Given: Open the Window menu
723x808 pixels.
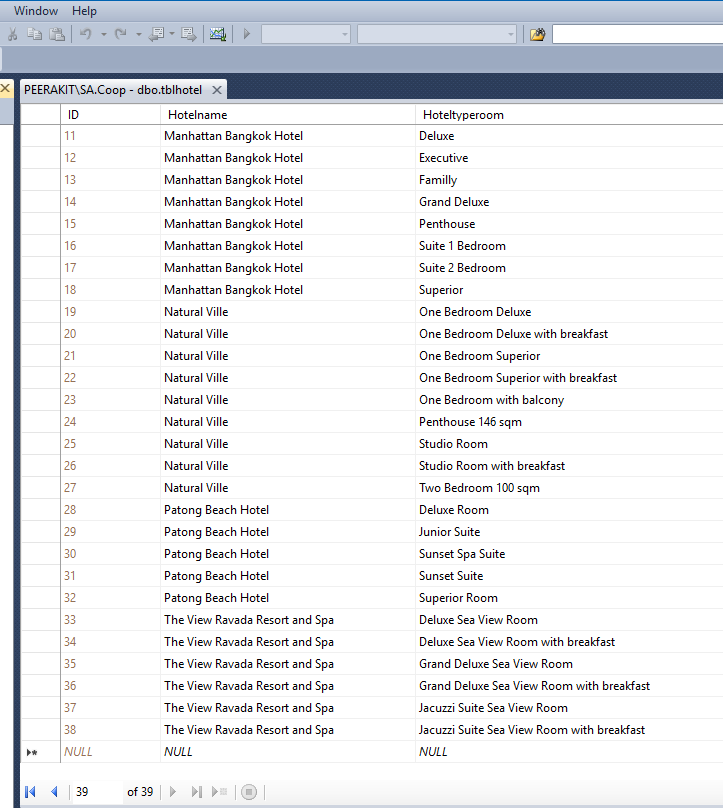Looking at the screenshot, I should tap(36, 11).
